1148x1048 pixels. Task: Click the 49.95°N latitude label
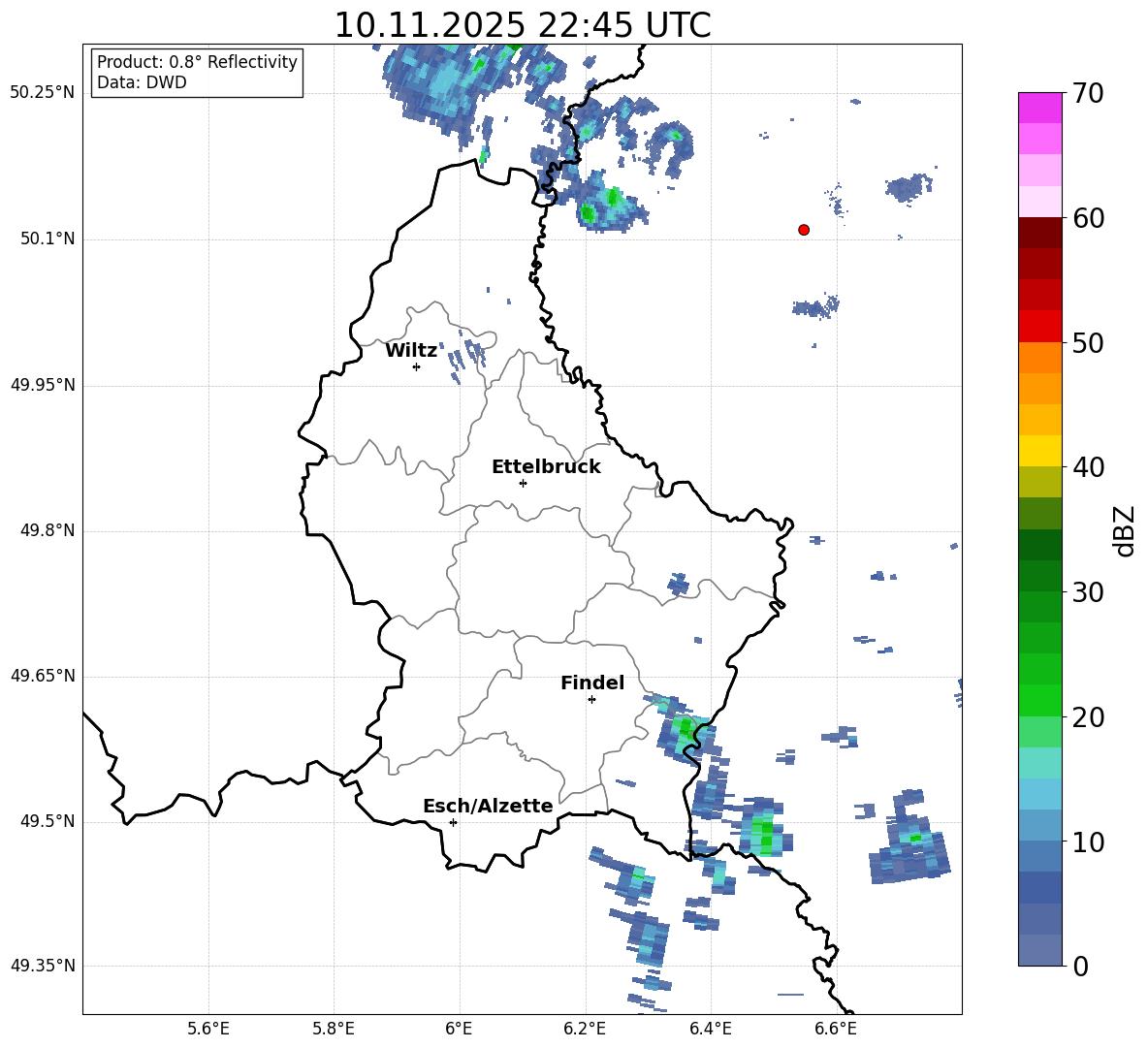tap(43, 385)
